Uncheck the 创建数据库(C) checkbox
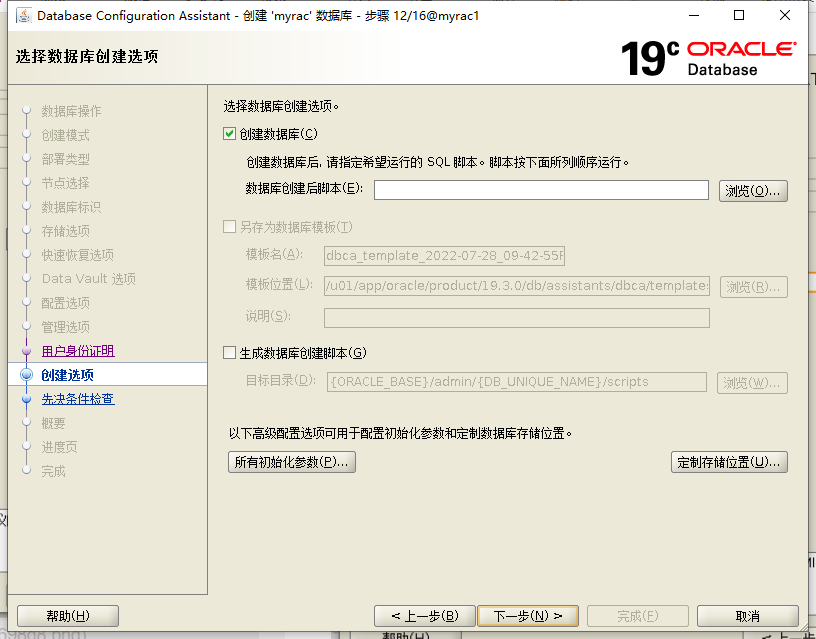 coord(230,134)
